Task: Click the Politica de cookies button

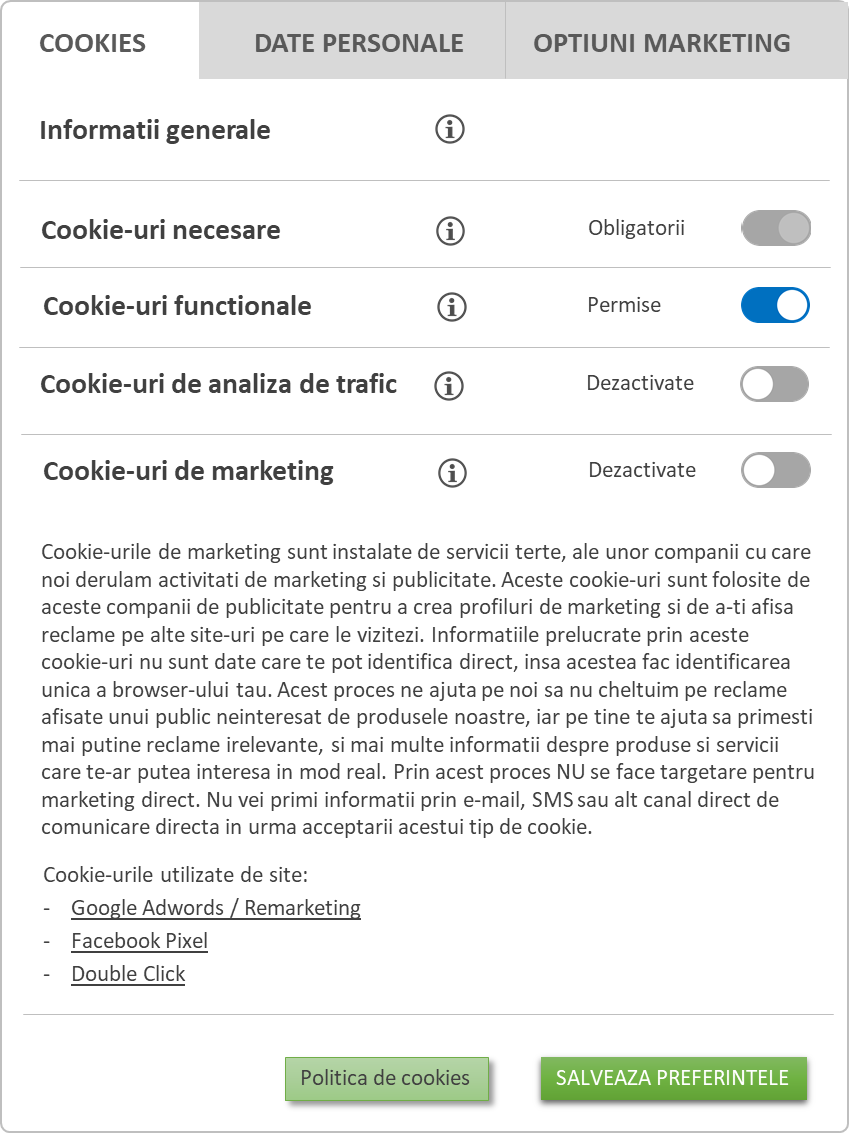Action: (x=387, y=1078)
